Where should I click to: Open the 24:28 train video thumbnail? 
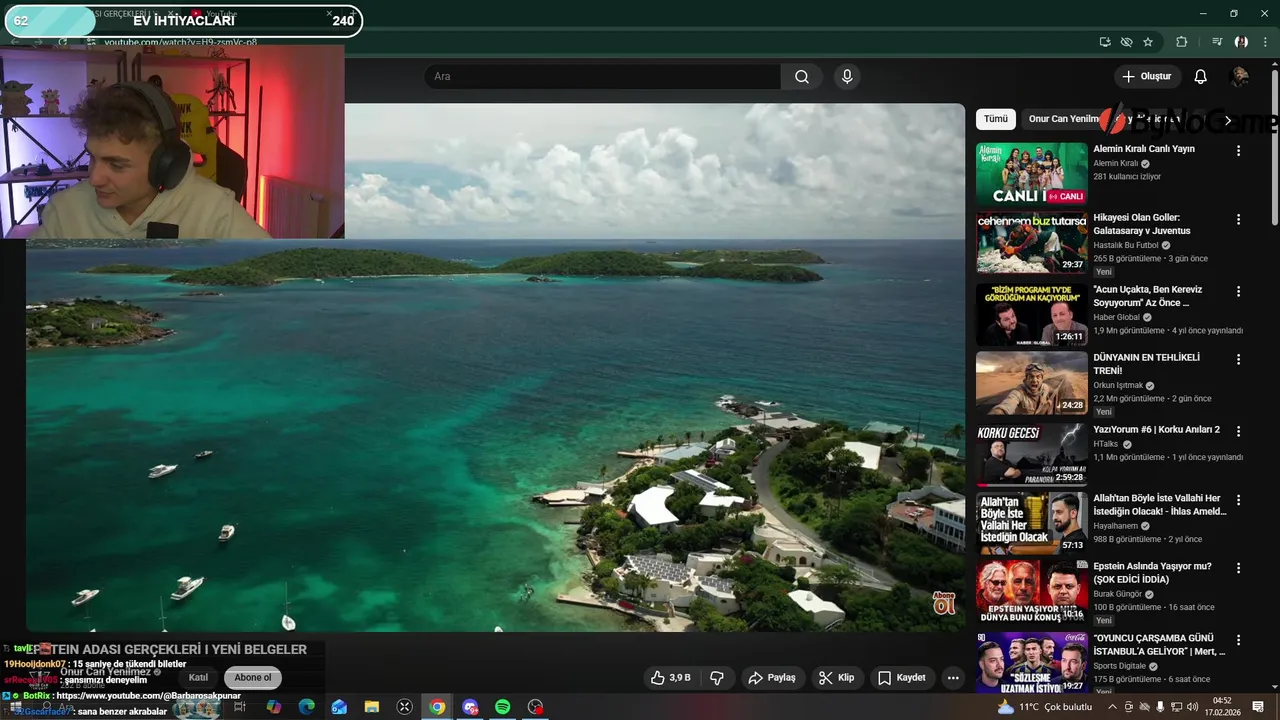(1031, 383)
